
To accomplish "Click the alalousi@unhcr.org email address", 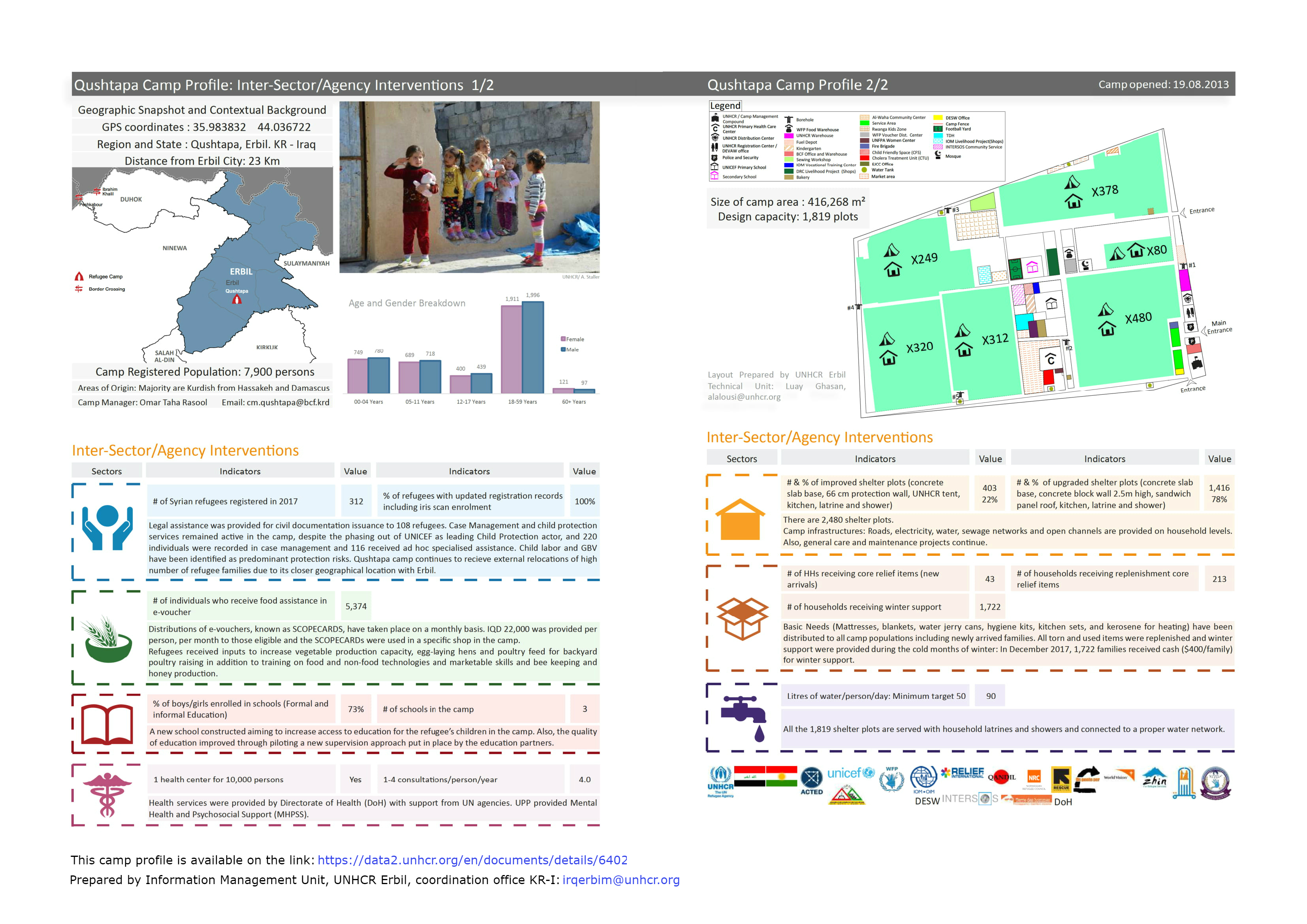I will pyautogui.click(x=744, y=397).
